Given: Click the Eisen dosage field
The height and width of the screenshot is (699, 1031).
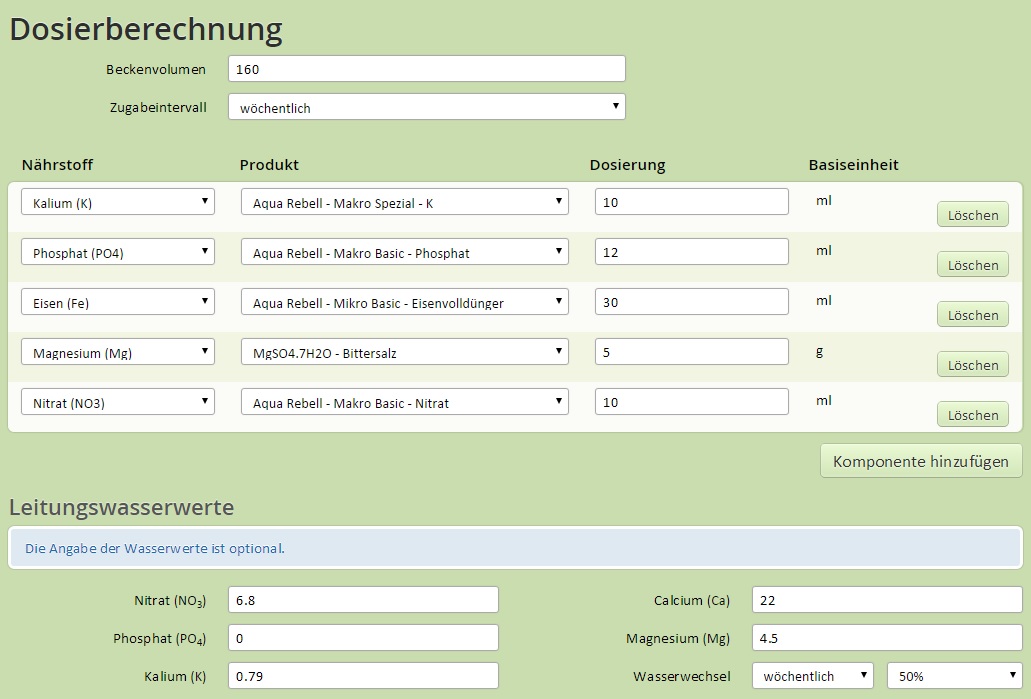Looking at the screenshot, I should (x=692, y=302).
